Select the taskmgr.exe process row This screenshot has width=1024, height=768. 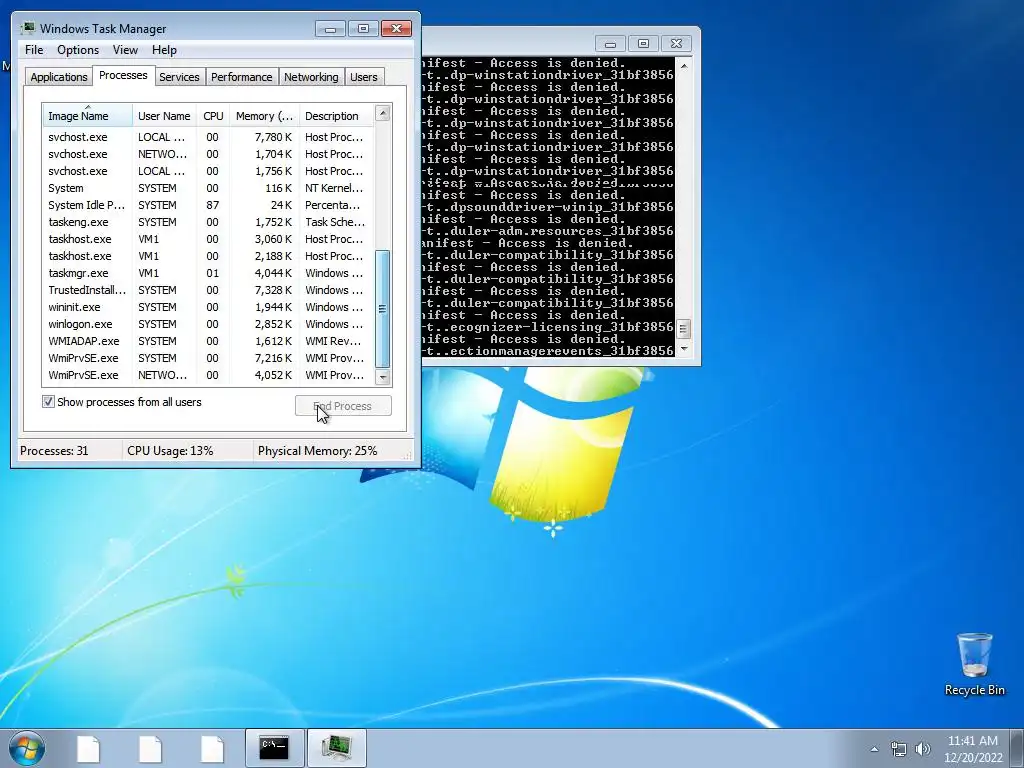[x=208, y=273]
